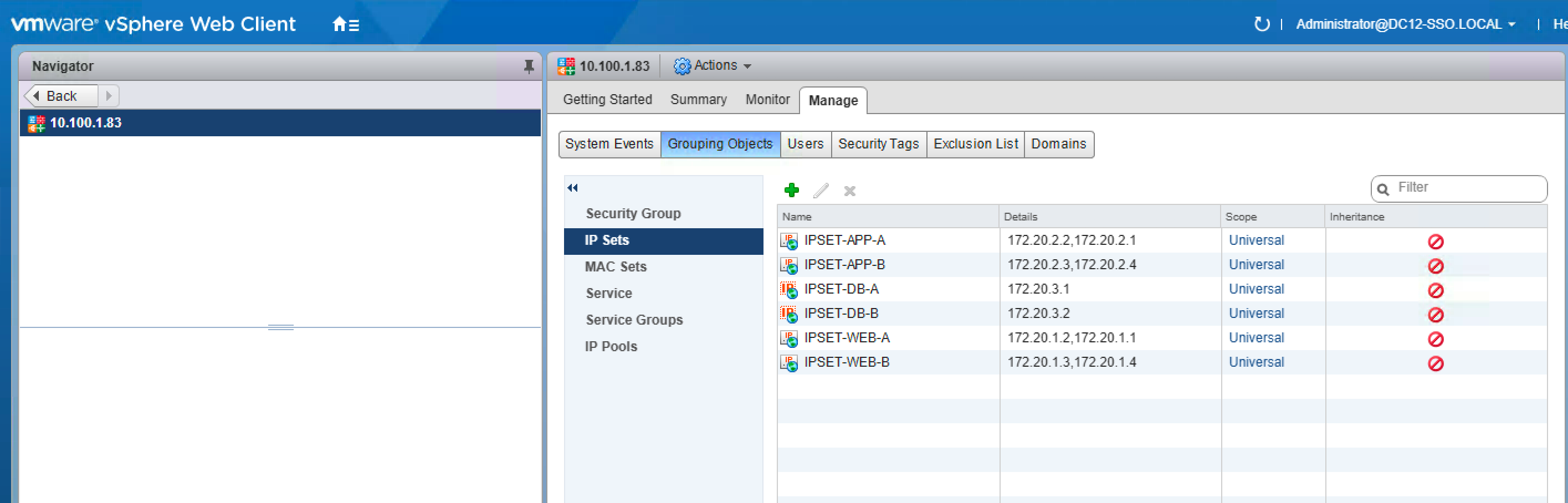
Task: Open the Security Tags tab
Action: click(878, 144)
